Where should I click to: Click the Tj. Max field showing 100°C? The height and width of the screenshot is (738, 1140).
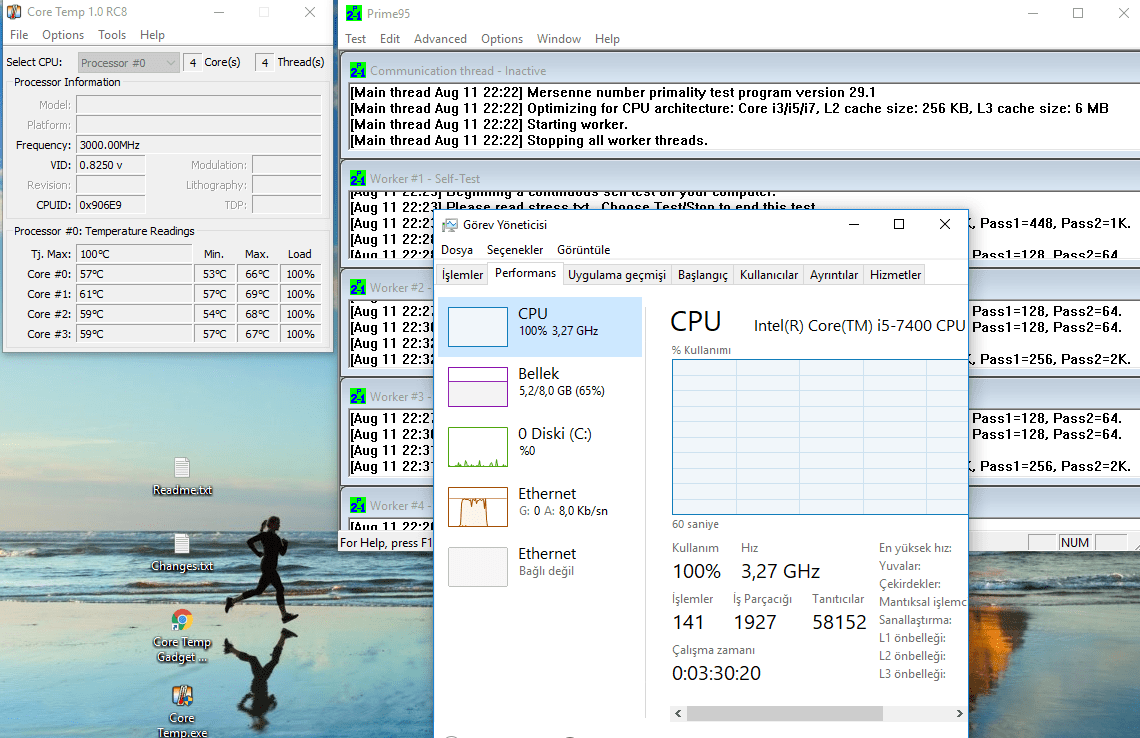pyautogui.click(x=134, y=254)
